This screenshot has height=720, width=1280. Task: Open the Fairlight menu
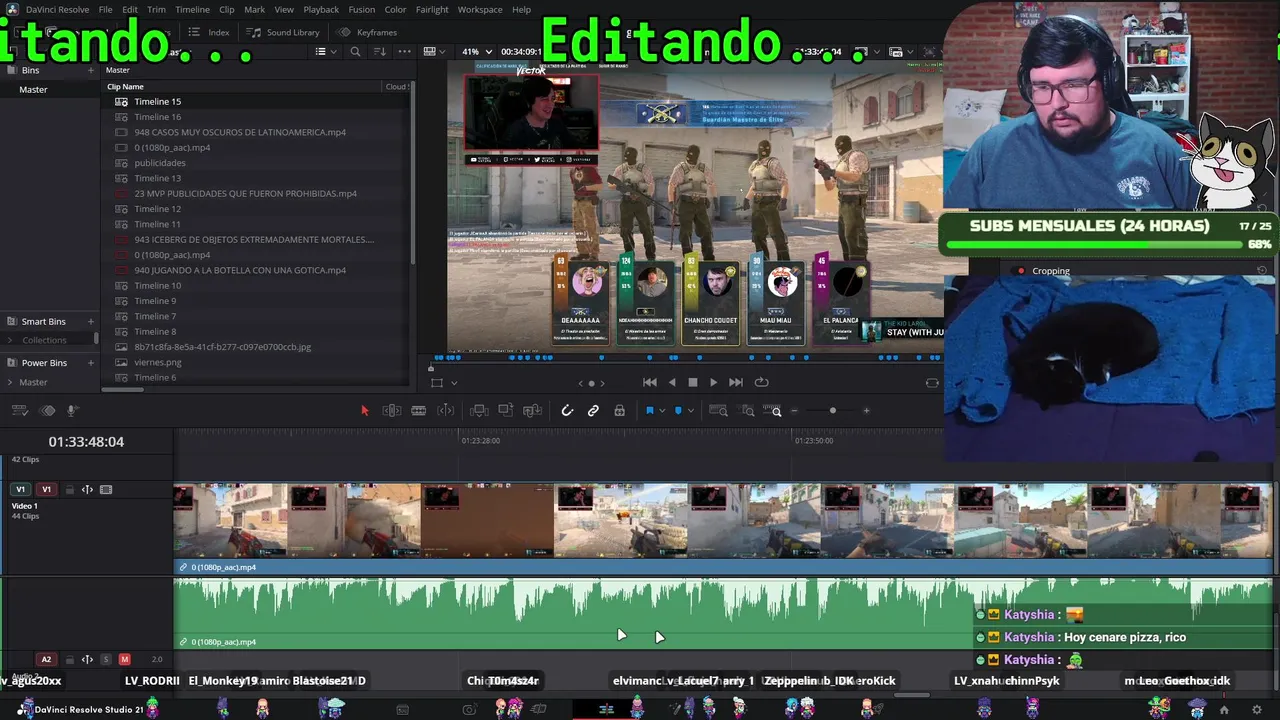pyautogui.click(x=432, y=10)
